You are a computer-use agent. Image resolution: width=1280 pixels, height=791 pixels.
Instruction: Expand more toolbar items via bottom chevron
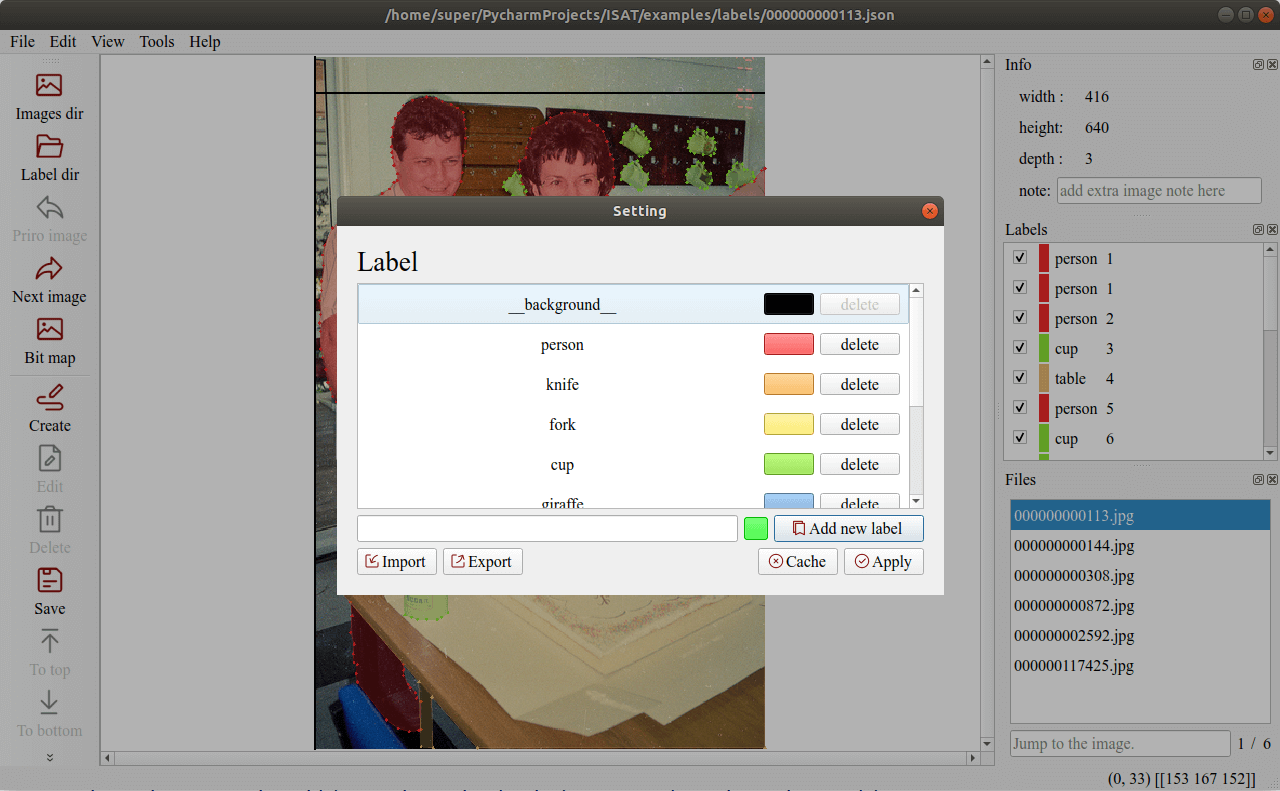49,757
